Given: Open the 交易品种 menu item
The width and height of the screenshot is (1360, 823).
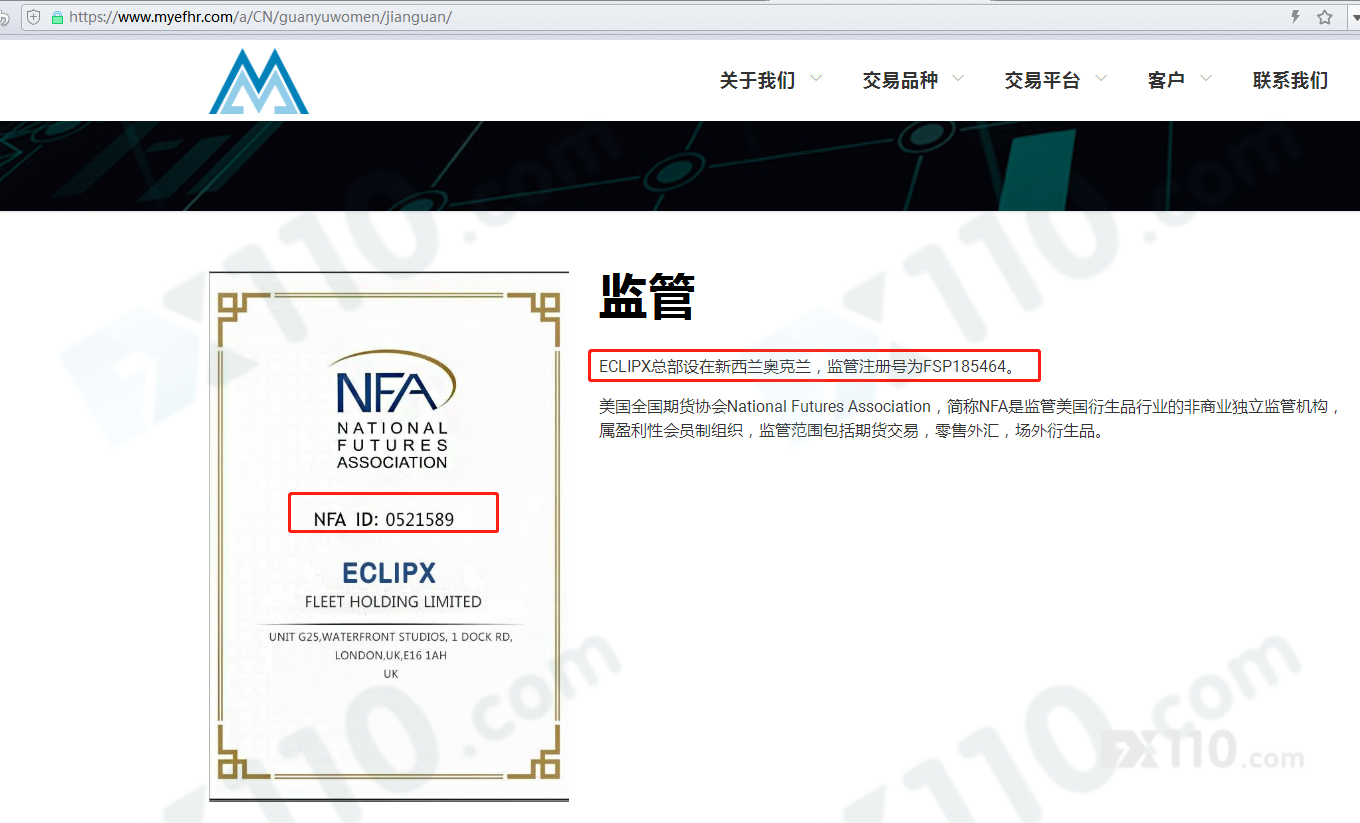Looking at the screenshot, I should pos(900,80).
